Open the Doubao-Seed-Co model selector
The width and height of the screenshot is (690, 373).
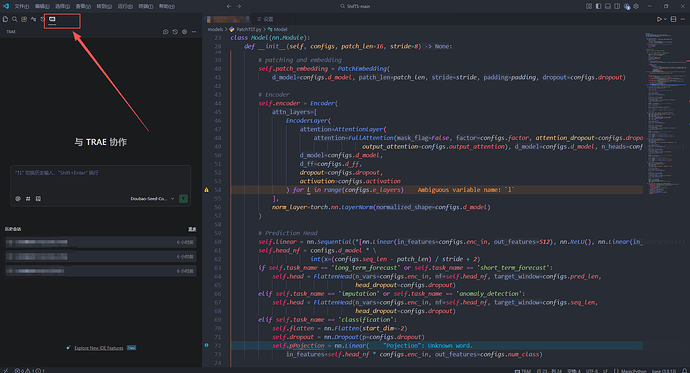pyautogui.click(x=152, y=199)
